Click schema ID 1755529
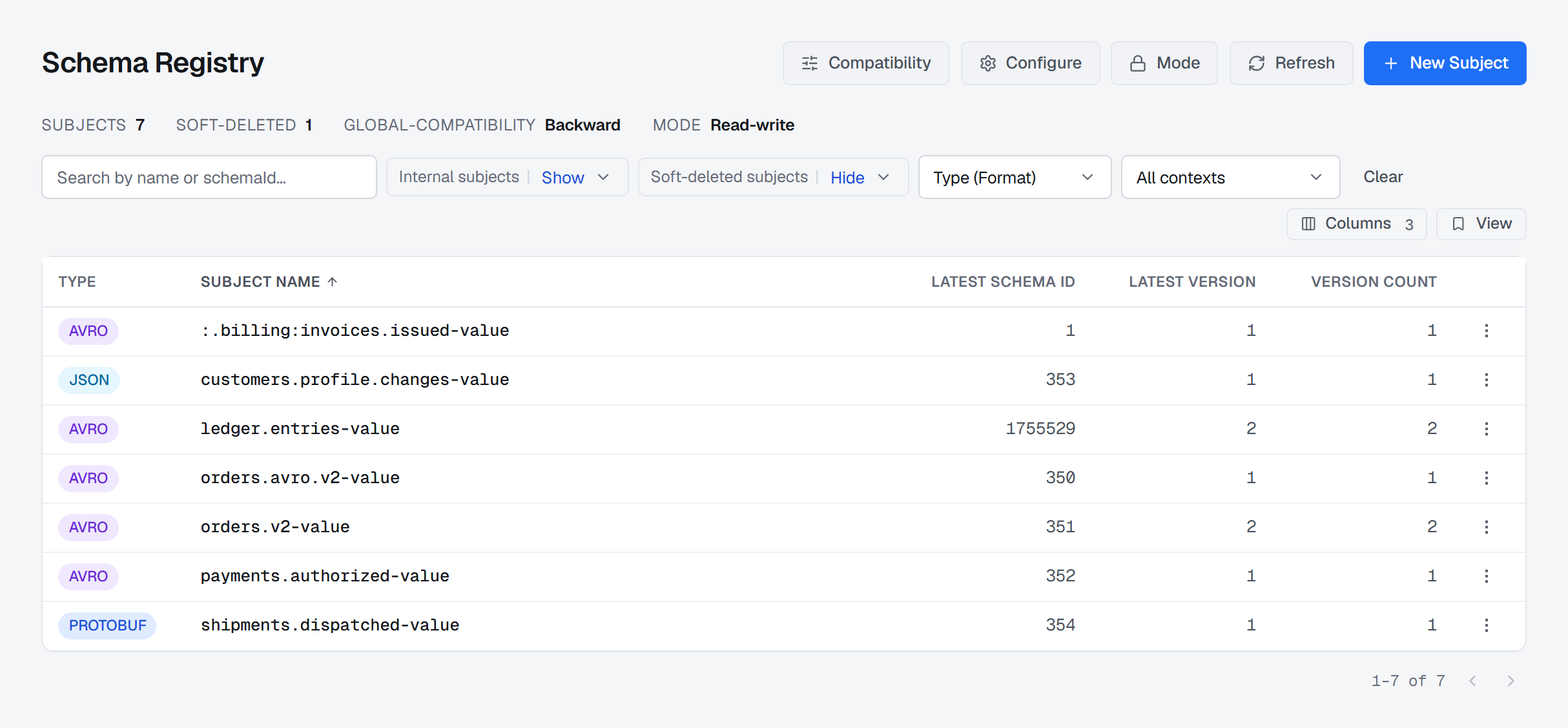Viewport: 1568px width, 728px height. 1040,429
